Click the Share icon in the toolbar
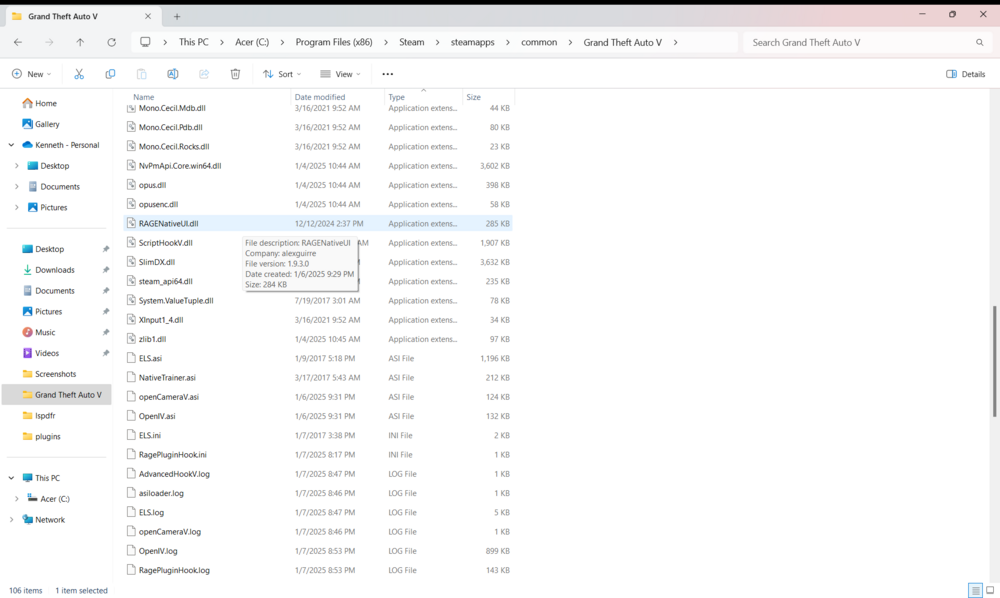 coord(203,73)
